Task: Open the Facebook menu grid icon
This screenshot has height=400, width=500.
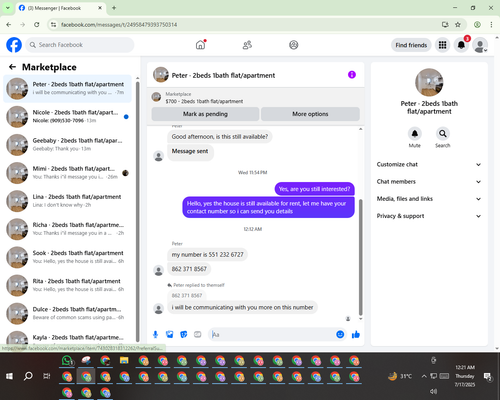Action: pos(442,45)
